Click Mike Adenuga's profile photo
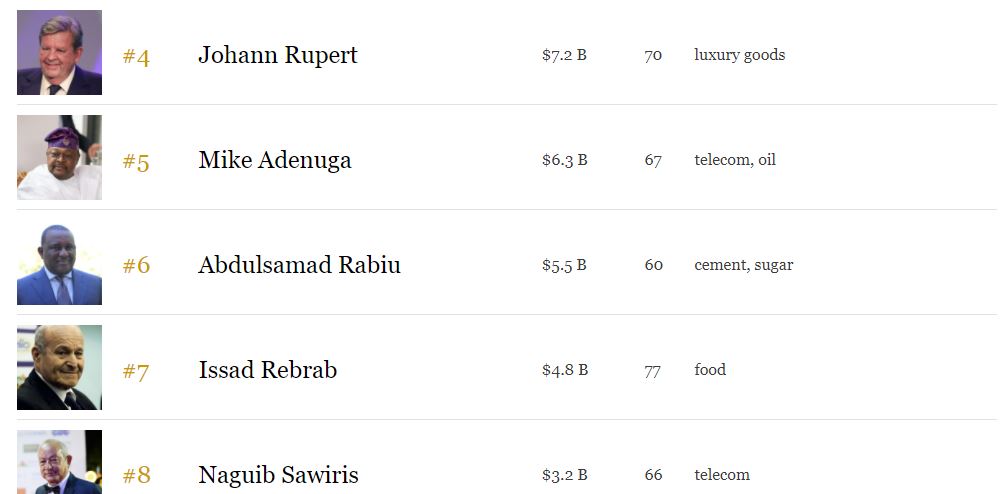 59,157
